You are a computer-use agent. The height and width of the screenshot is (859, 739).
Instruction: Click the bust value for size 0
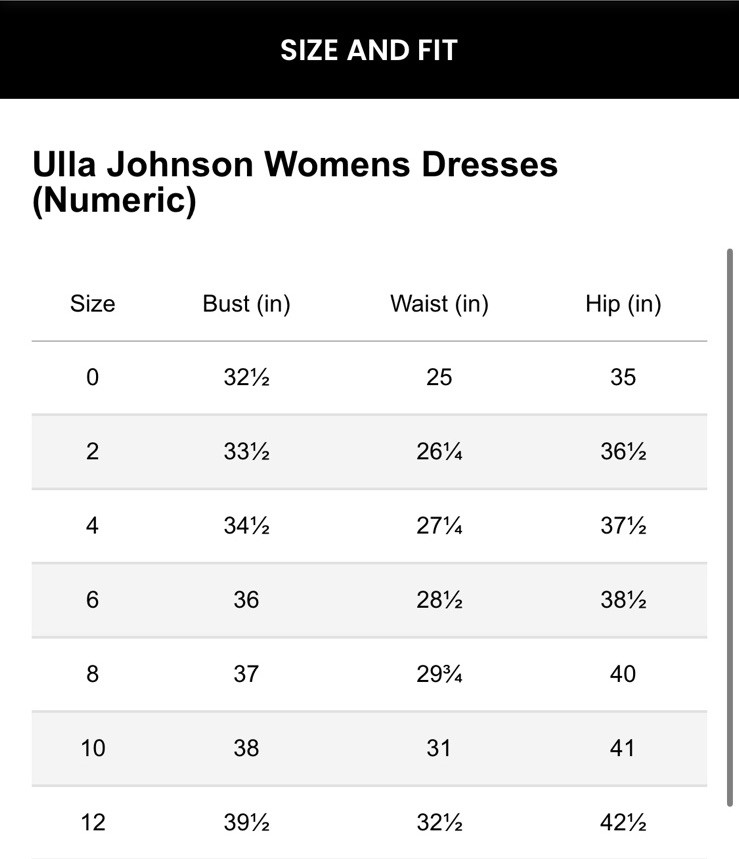246,378
